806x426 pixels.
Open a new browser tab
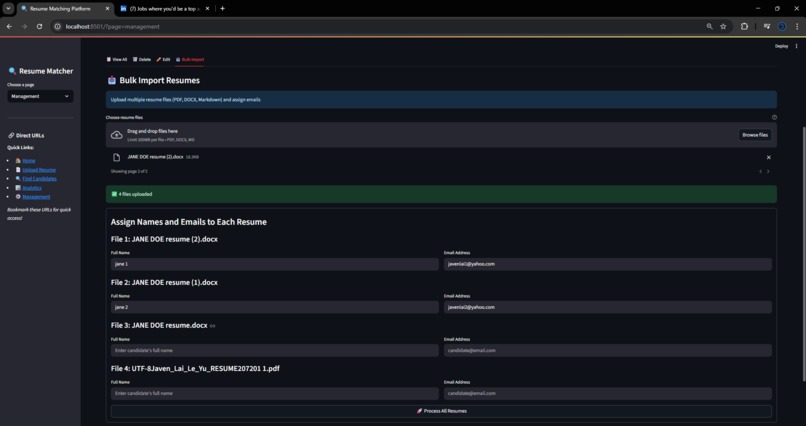[223, 9]
